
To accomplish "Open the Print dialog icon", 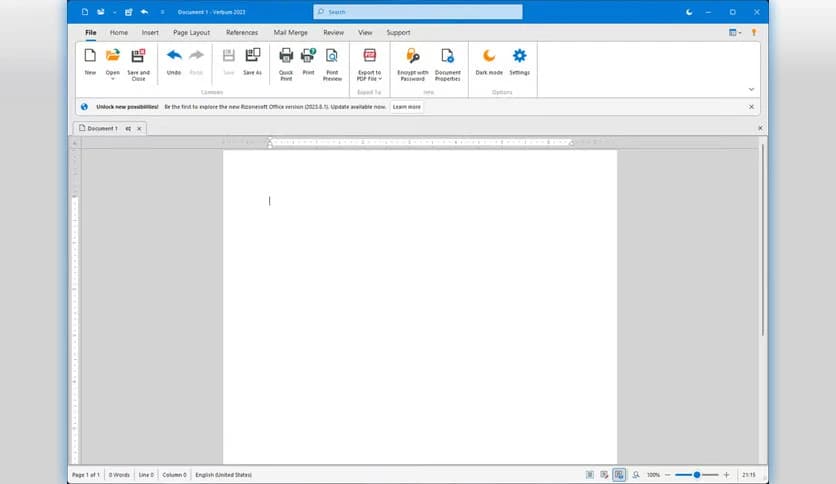I will pos(308,55).
